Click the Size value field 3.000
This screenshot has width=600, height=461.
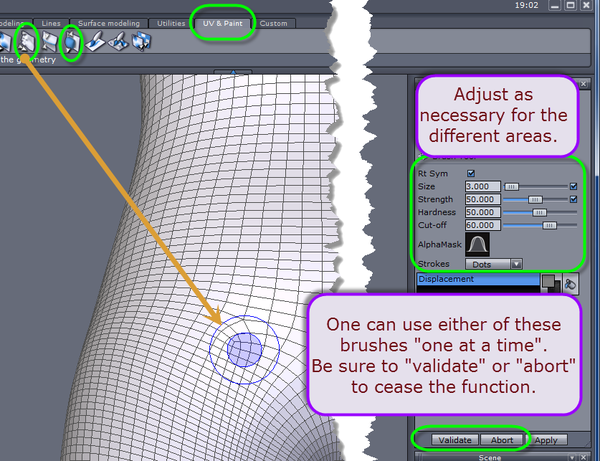click(x=483, y=186)
